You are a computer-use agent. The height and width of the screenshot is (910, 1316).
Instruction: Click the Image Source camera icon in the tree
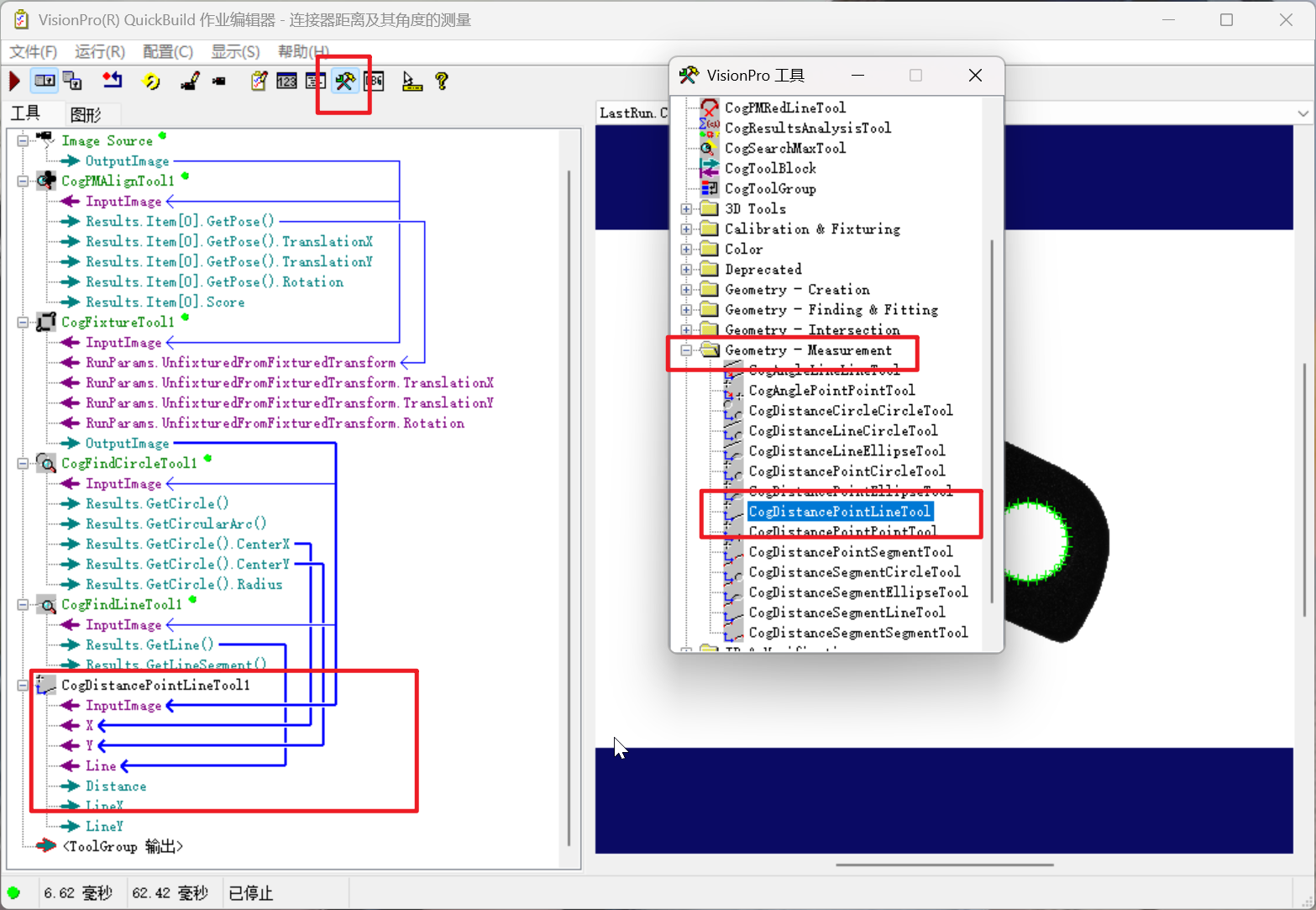tap(46, 140)
